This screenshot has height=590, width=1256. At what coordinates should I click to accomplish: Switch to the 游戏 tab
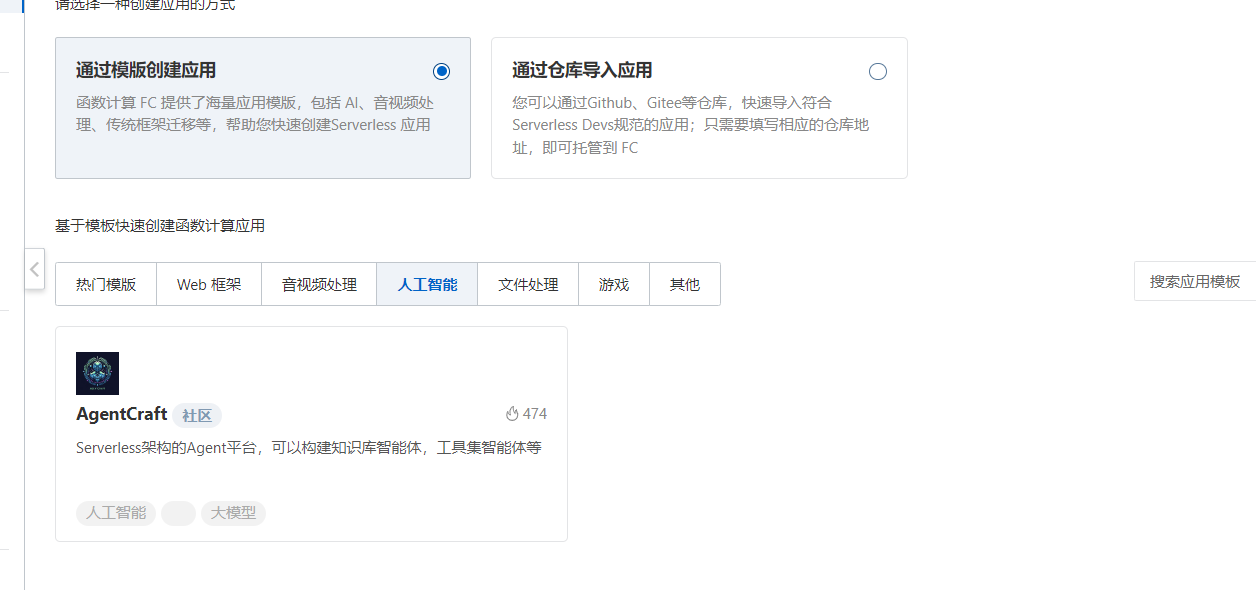pos(614,284)
